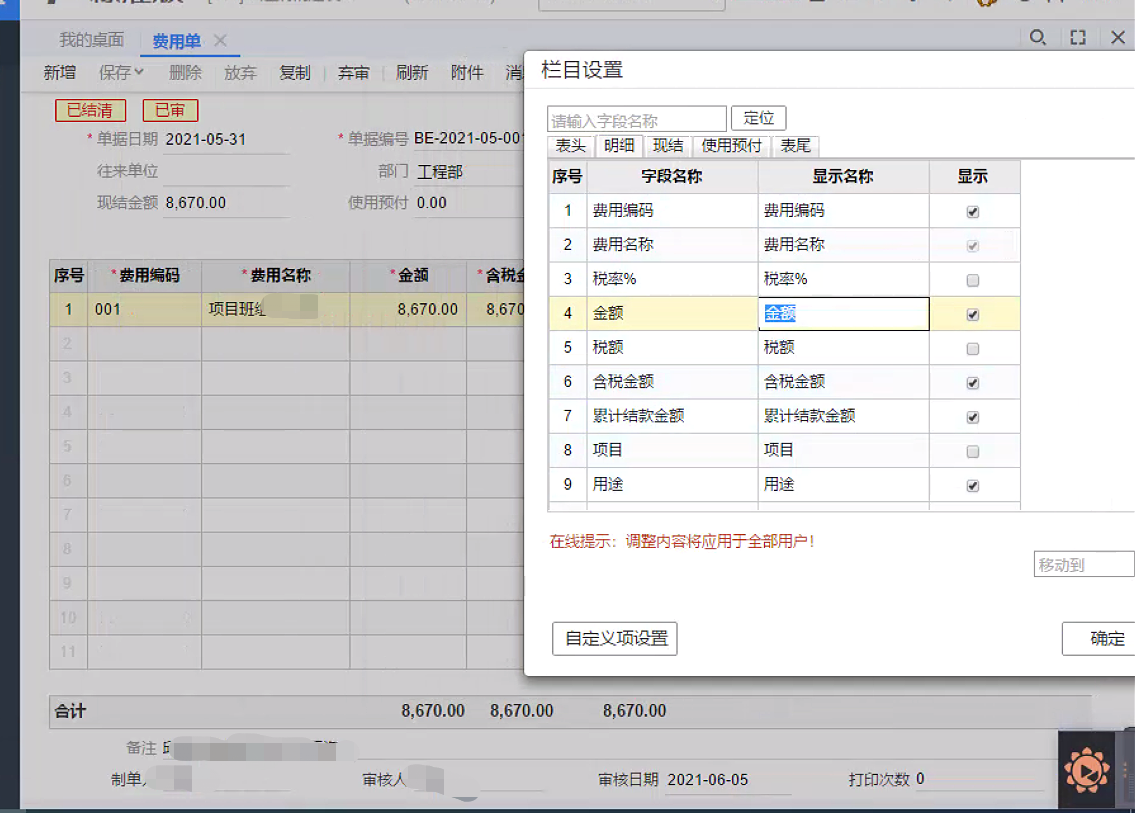Click the 单据日期 value 2021-05-31
The image size is (1135, 813).
(206, 139)
